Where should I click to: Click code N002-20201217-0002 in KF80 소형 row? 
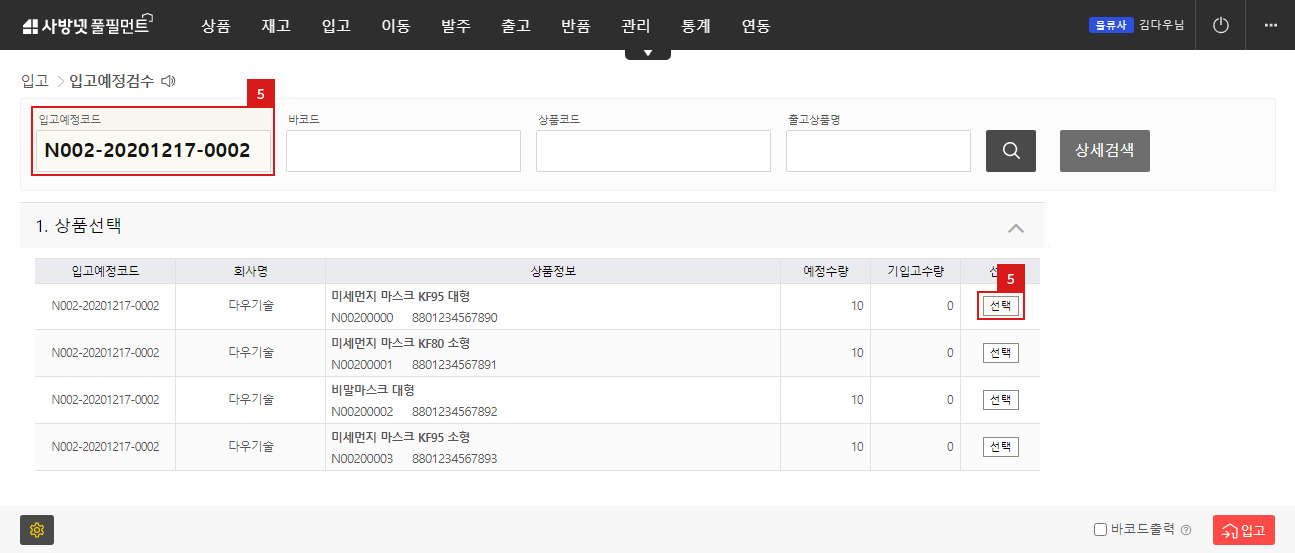coord(105,353)
